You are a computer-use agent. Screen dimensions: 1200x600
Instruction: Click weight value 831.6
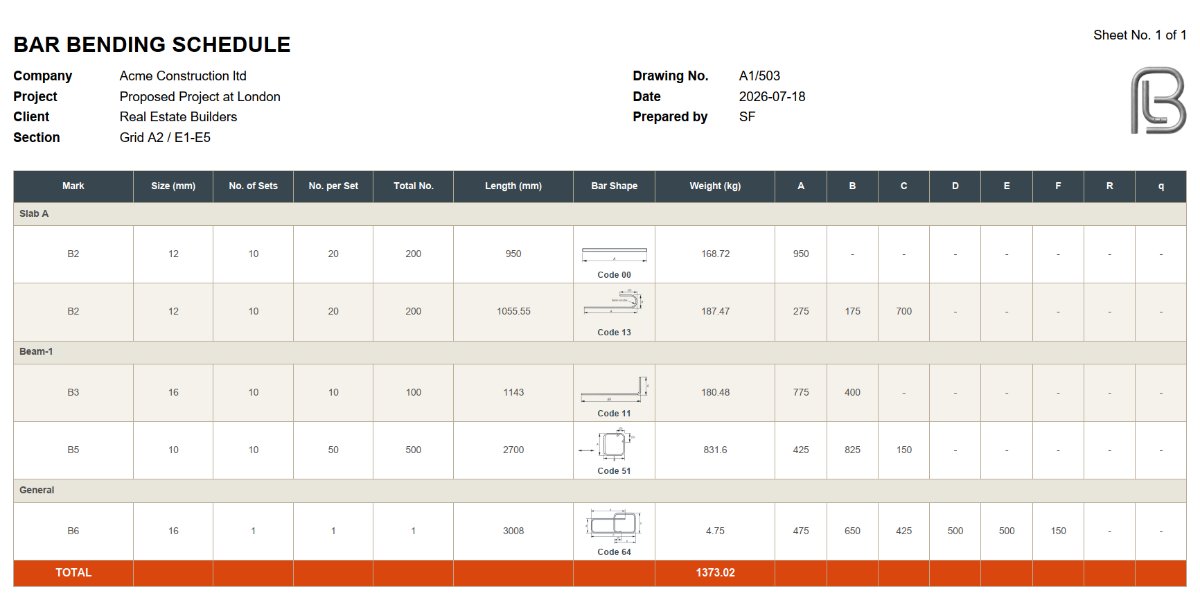715,450
